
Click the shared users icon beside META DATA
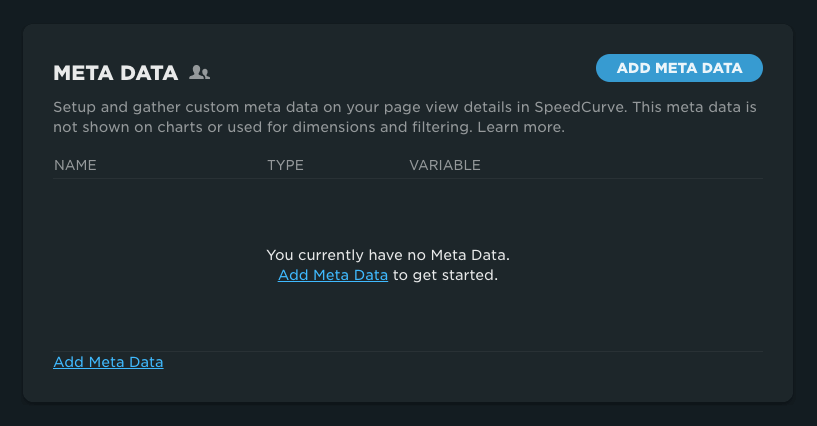click(200, 73)
